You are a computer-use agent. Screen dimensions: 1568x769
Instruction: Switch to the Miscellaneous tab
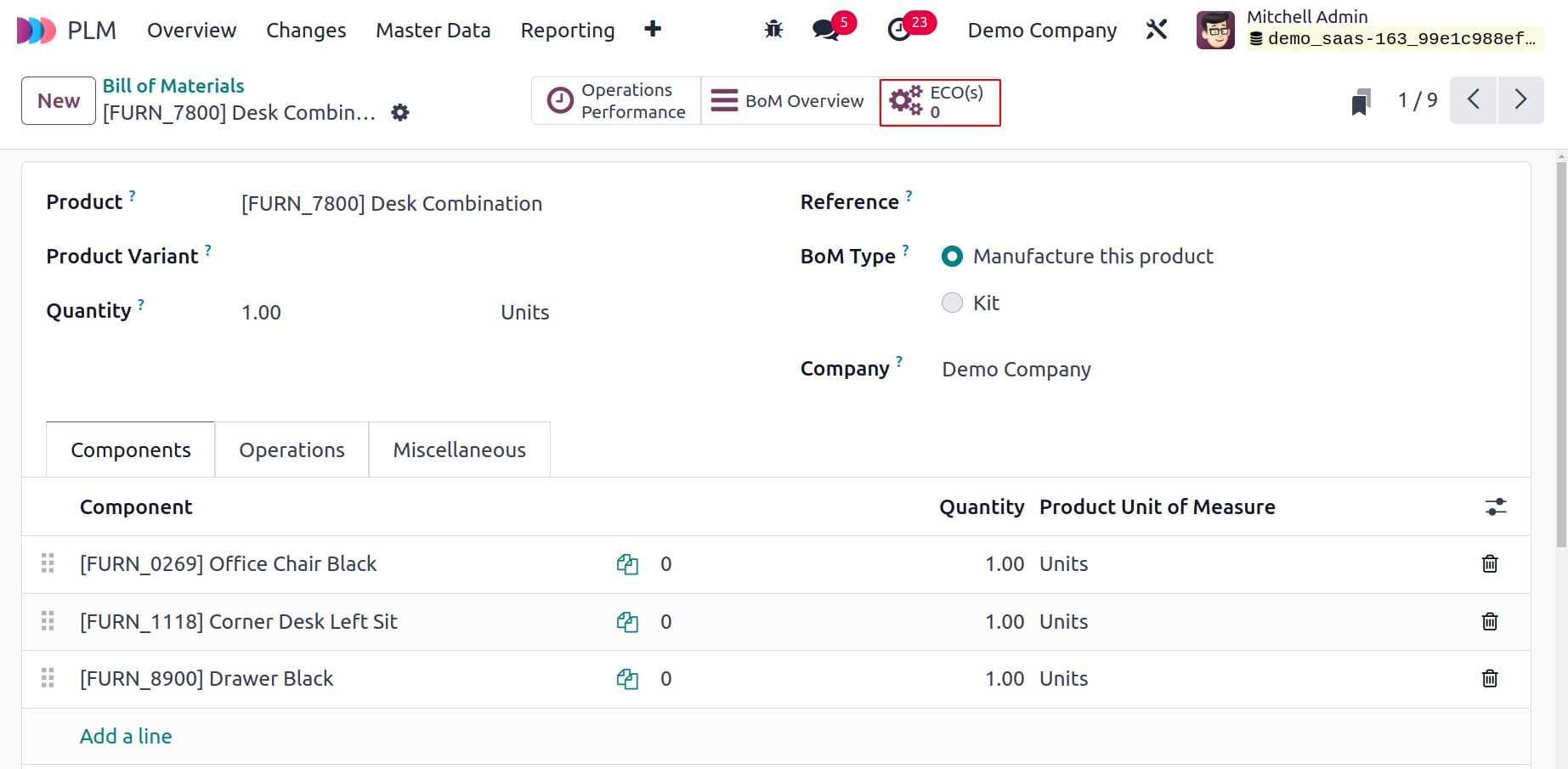459,450
